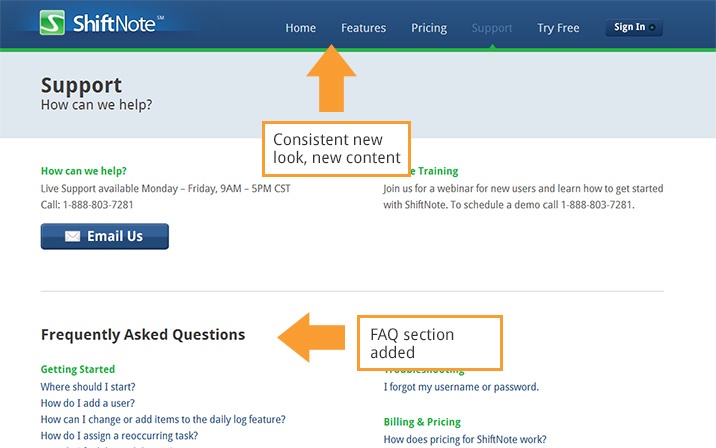This screenshot has height=448, width=716.
Task: Select the Support tab in navigation
Action: 492,28
